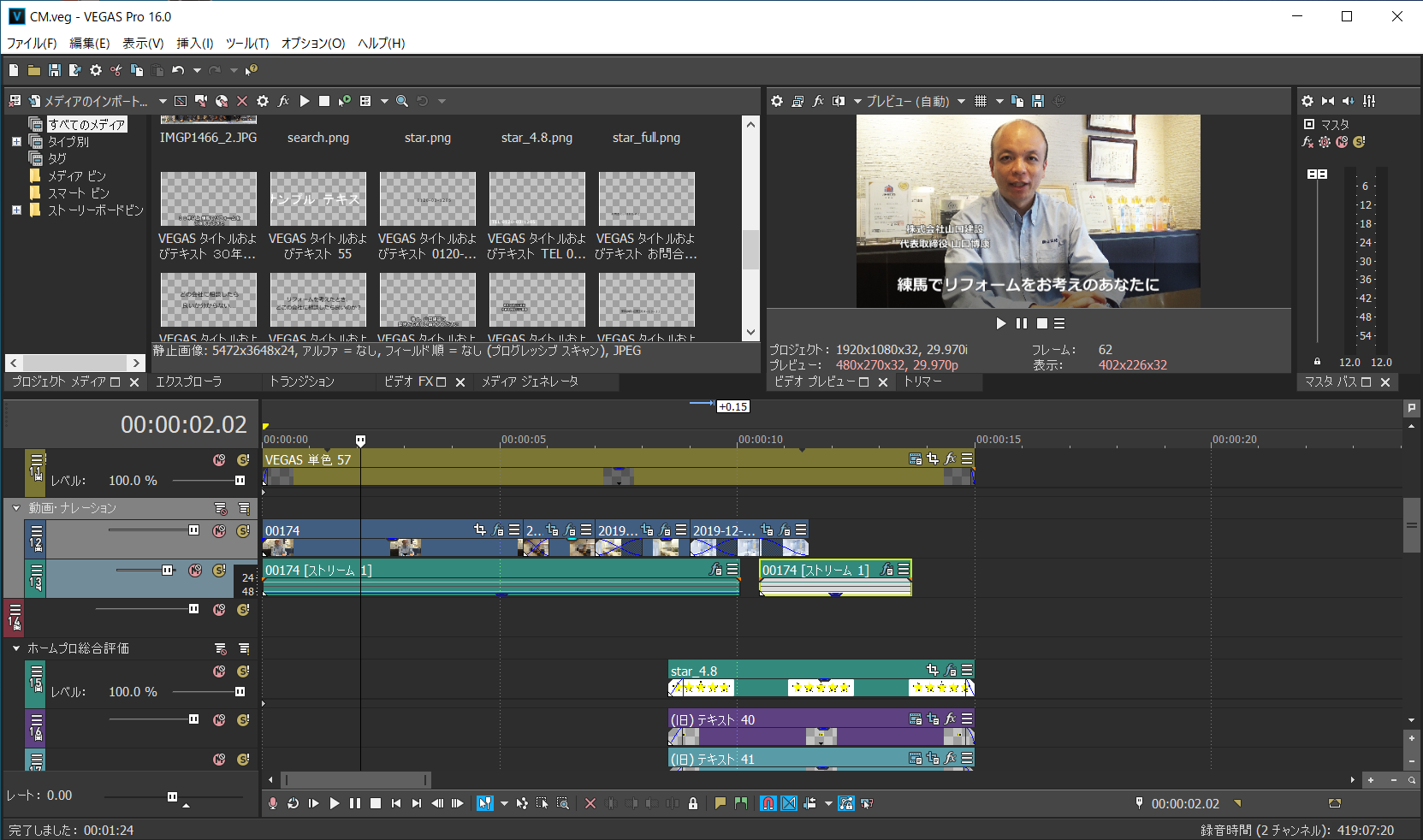Search media with the magnifier icon
1423x840 pixels.
pyautogui.click(x=402, y=101)
